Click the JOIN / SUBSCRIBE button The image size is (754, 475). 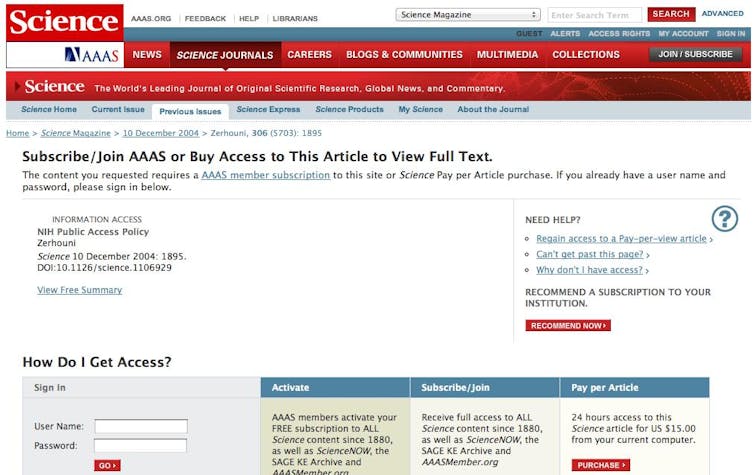pos(695,55)
